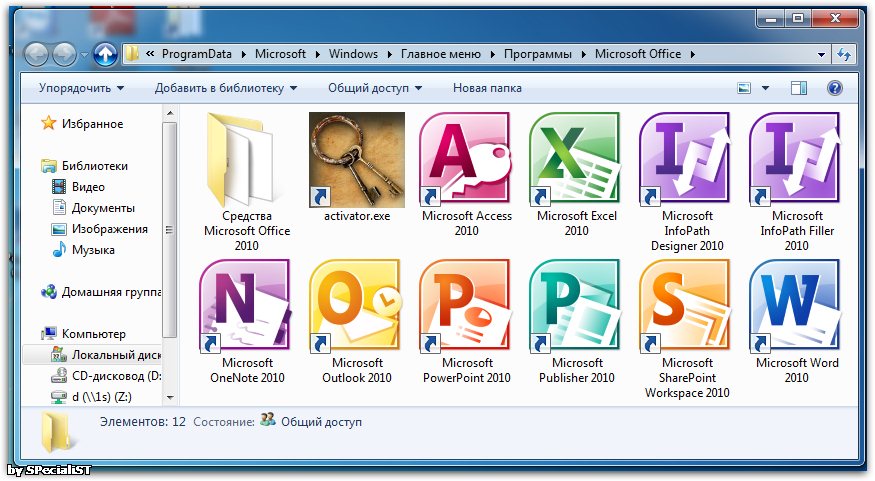Open Help with the question mark icon
Screen dimensions: 875x481
pyautogui.click(x=835, y=88)
